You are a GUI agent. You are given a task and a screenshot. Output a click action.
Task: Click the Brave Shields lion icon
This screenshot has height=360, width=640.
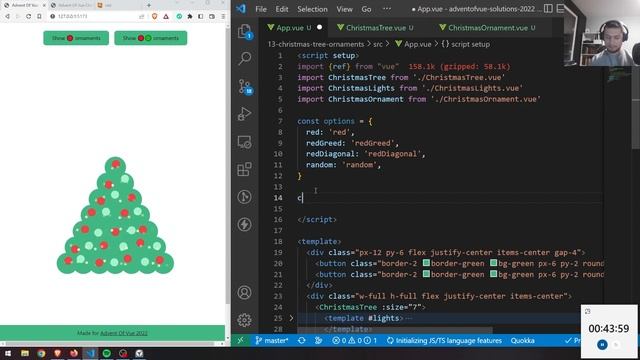[x=154, y=16]
